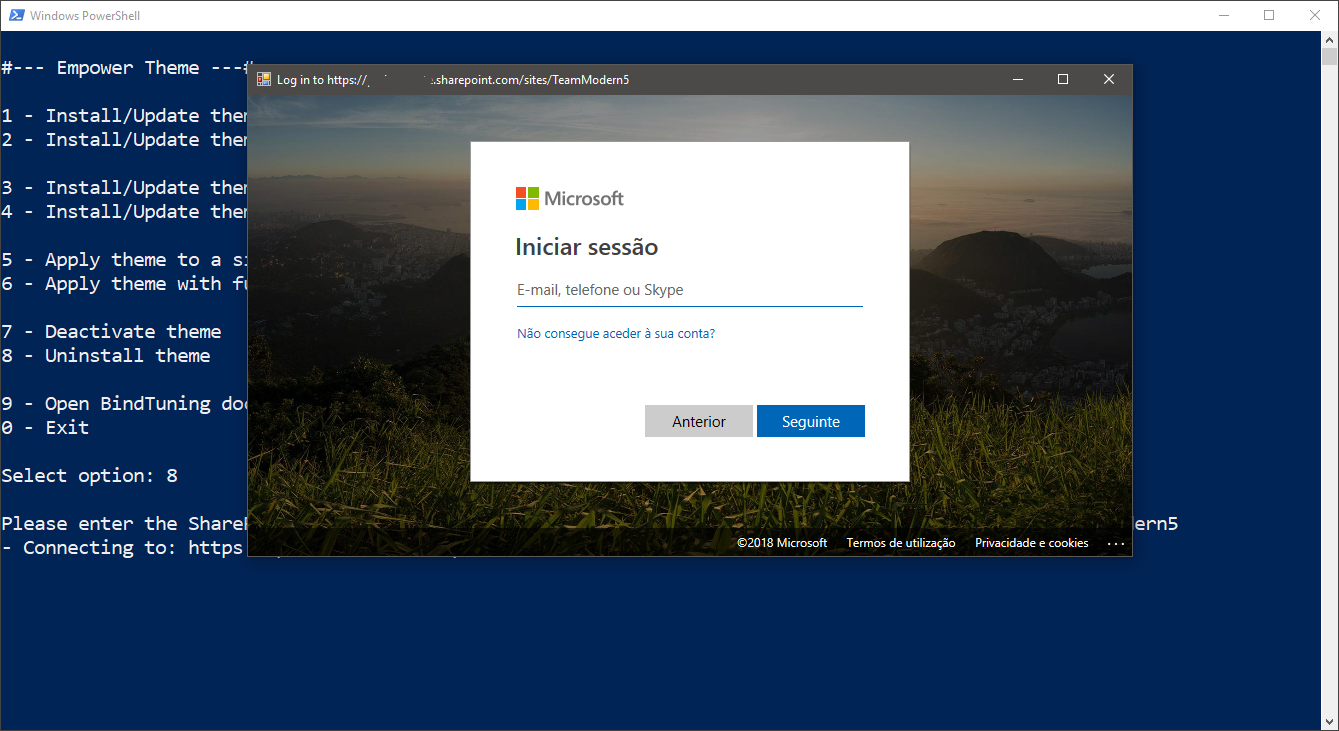
Task: Minimize the login dialog window
Action: [1017, 79]
